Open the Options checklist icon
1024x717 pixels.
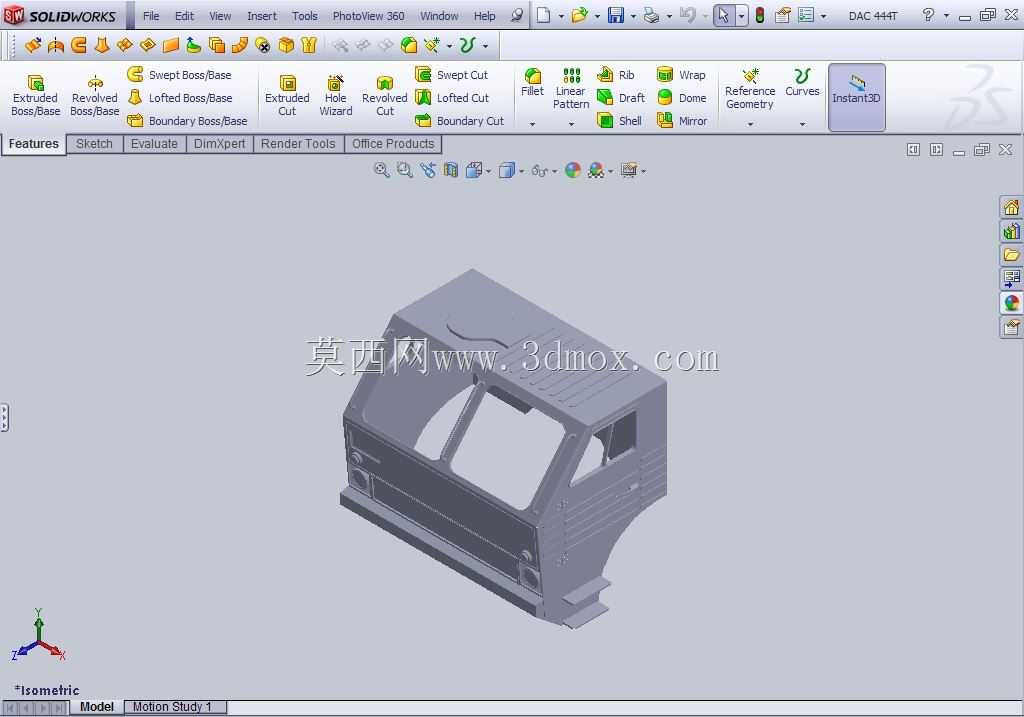[807, 15]
